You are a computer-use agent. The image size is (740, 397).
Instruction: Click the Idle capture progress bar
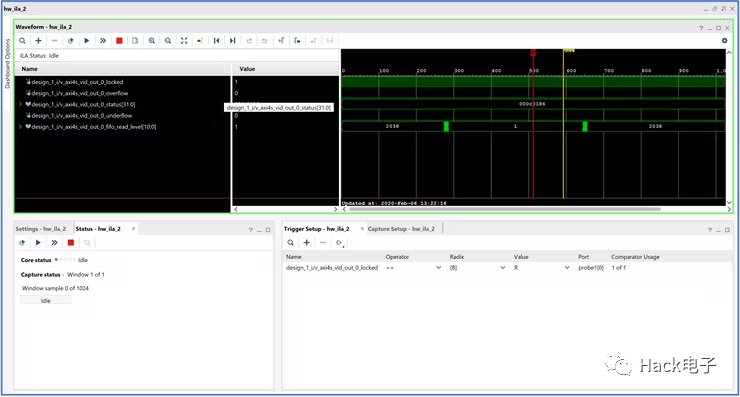46,300
